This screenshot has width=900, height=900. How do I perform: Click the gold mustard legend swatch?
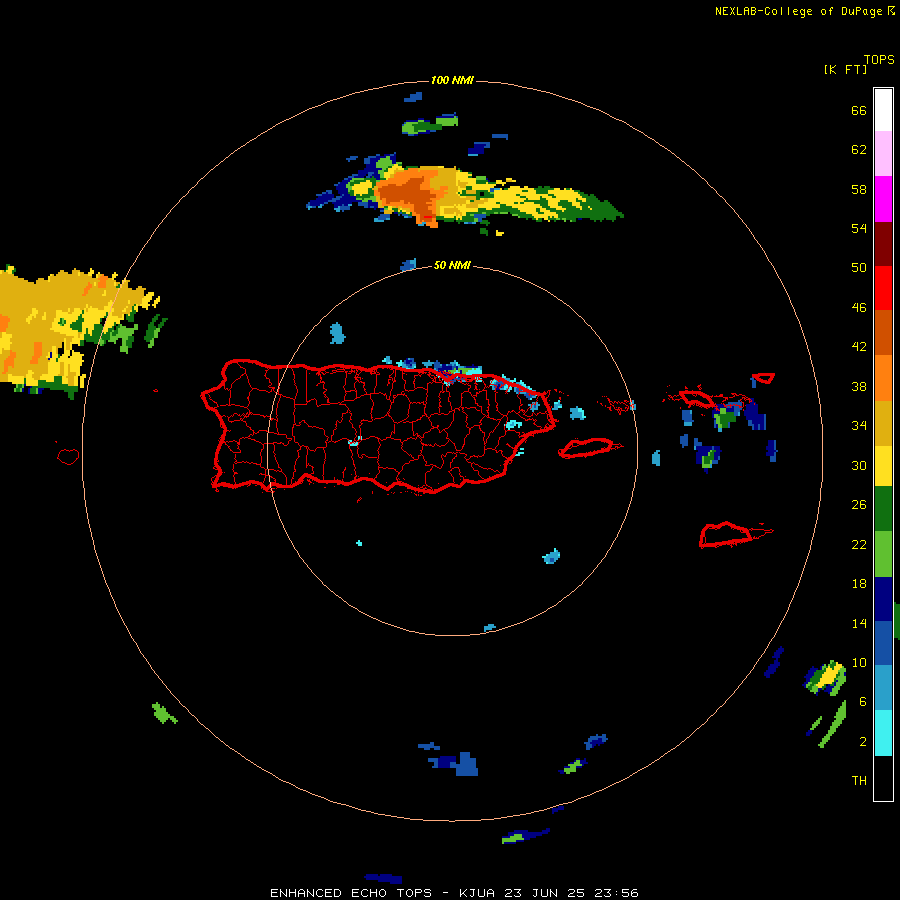tap(883, 423)
